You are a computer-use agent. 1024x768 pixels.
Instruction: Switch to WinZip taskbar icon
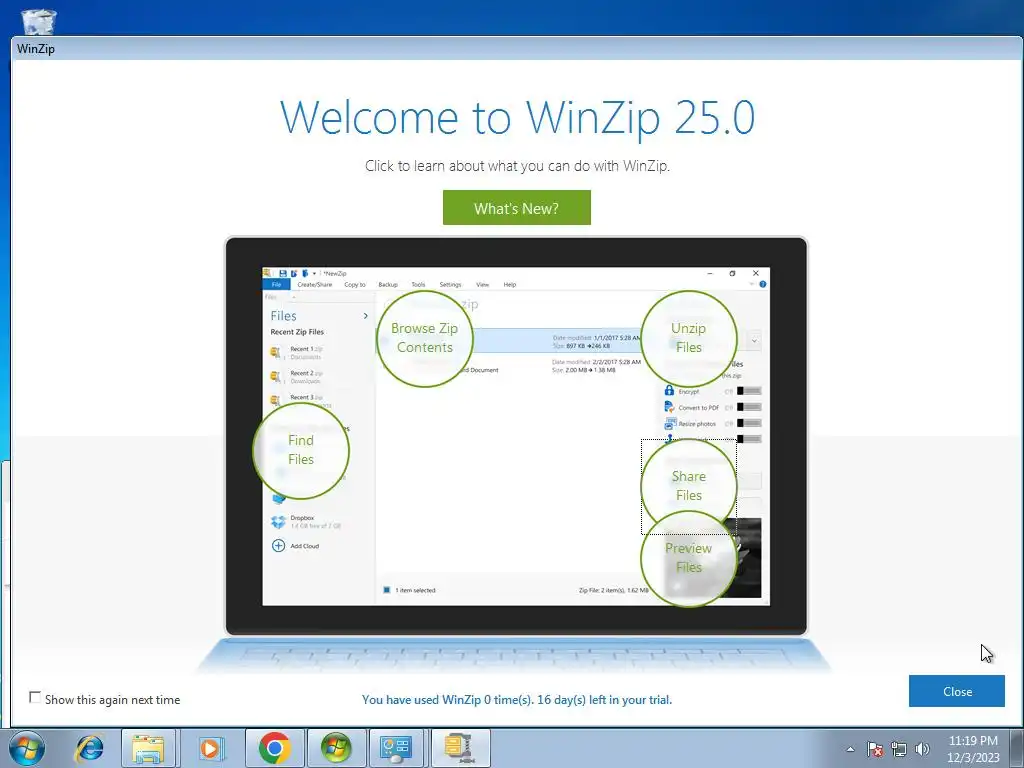pyautogui.click(x=459, y=748)
